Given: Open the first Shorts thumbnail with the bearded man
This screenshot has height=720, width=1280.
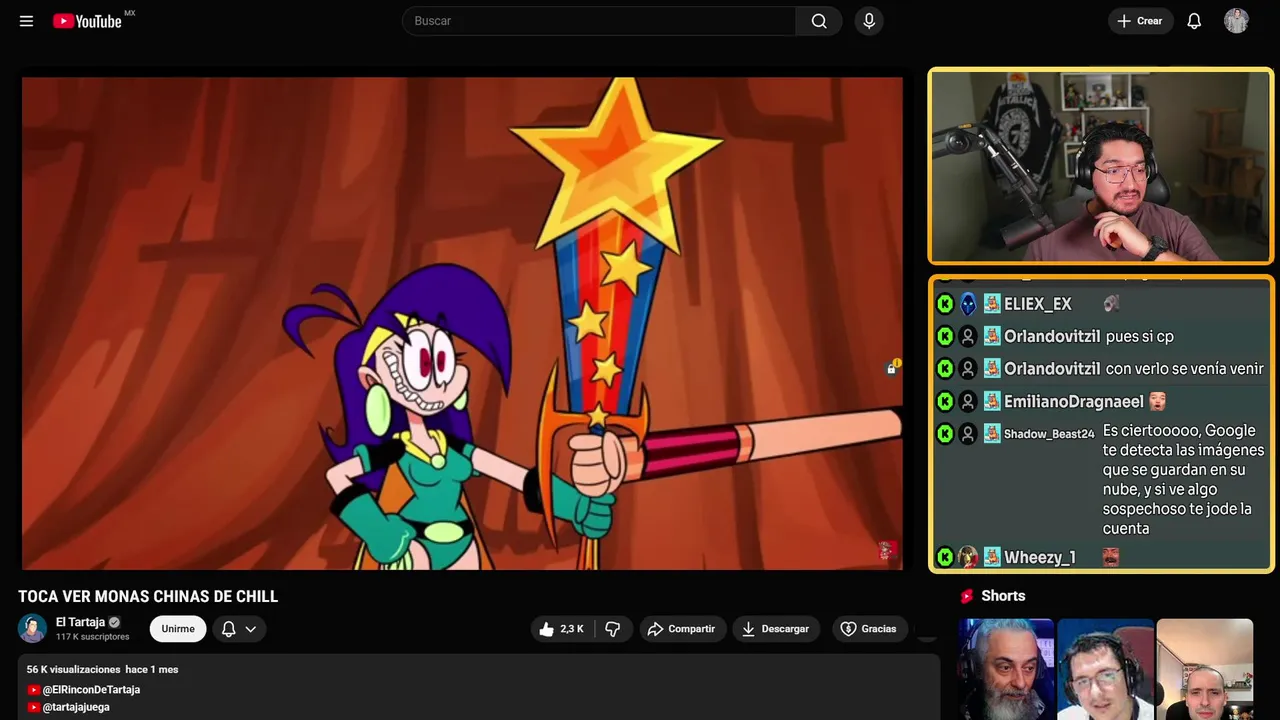Looking at the screenshot, I should (x=1006, y=669).
